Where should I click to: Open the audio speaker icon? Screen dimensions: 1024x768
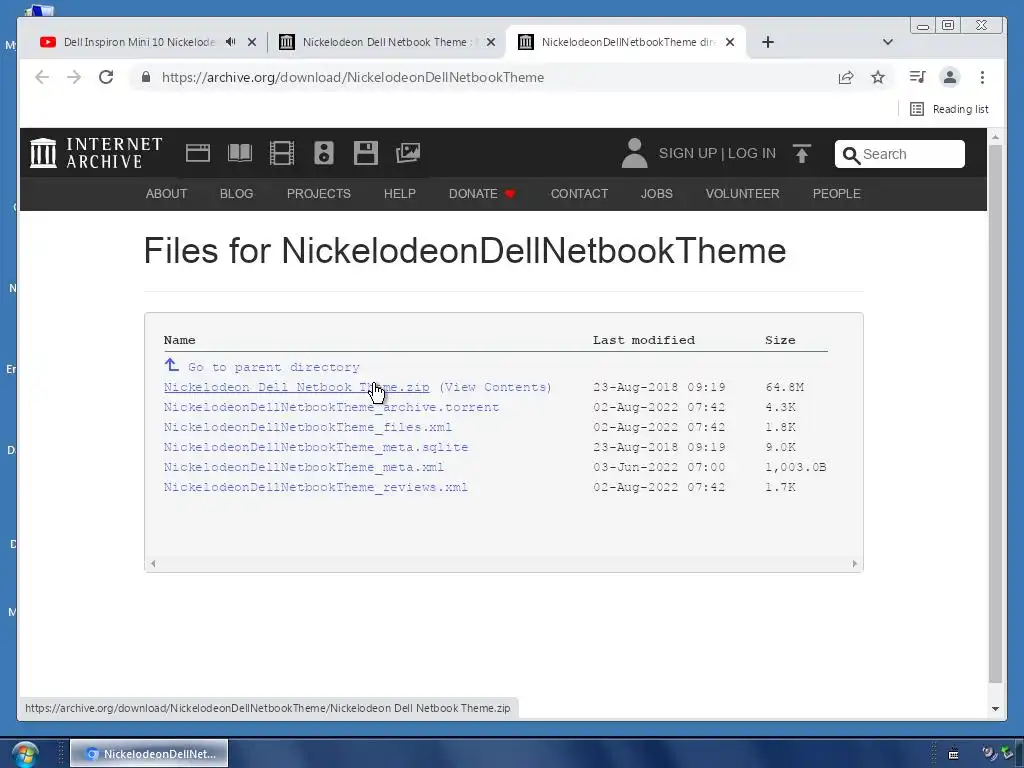click(324, 153)
